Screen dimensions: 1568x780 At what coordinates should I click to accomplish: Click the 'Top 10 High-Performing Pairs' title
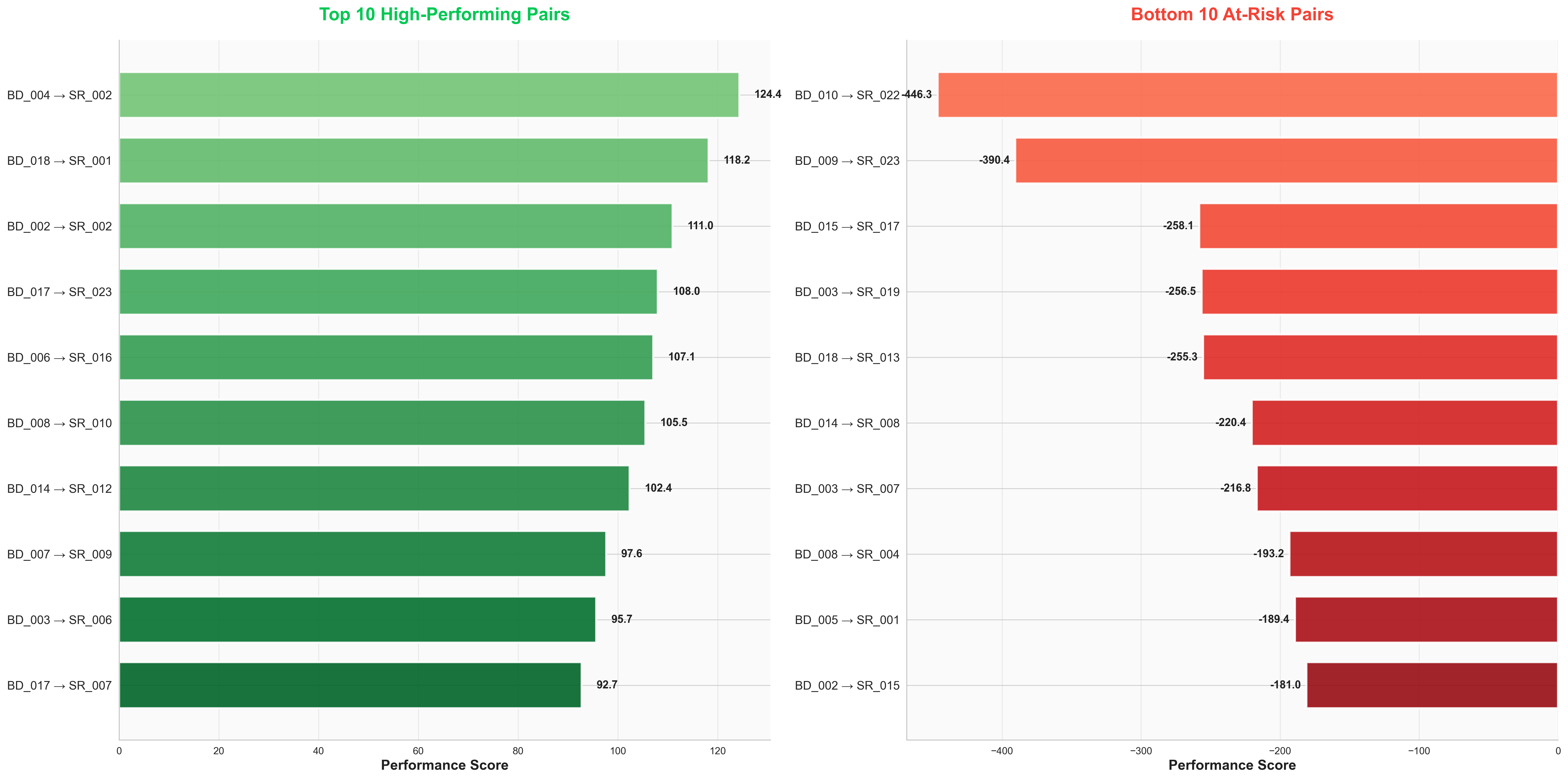pos(444,15)
